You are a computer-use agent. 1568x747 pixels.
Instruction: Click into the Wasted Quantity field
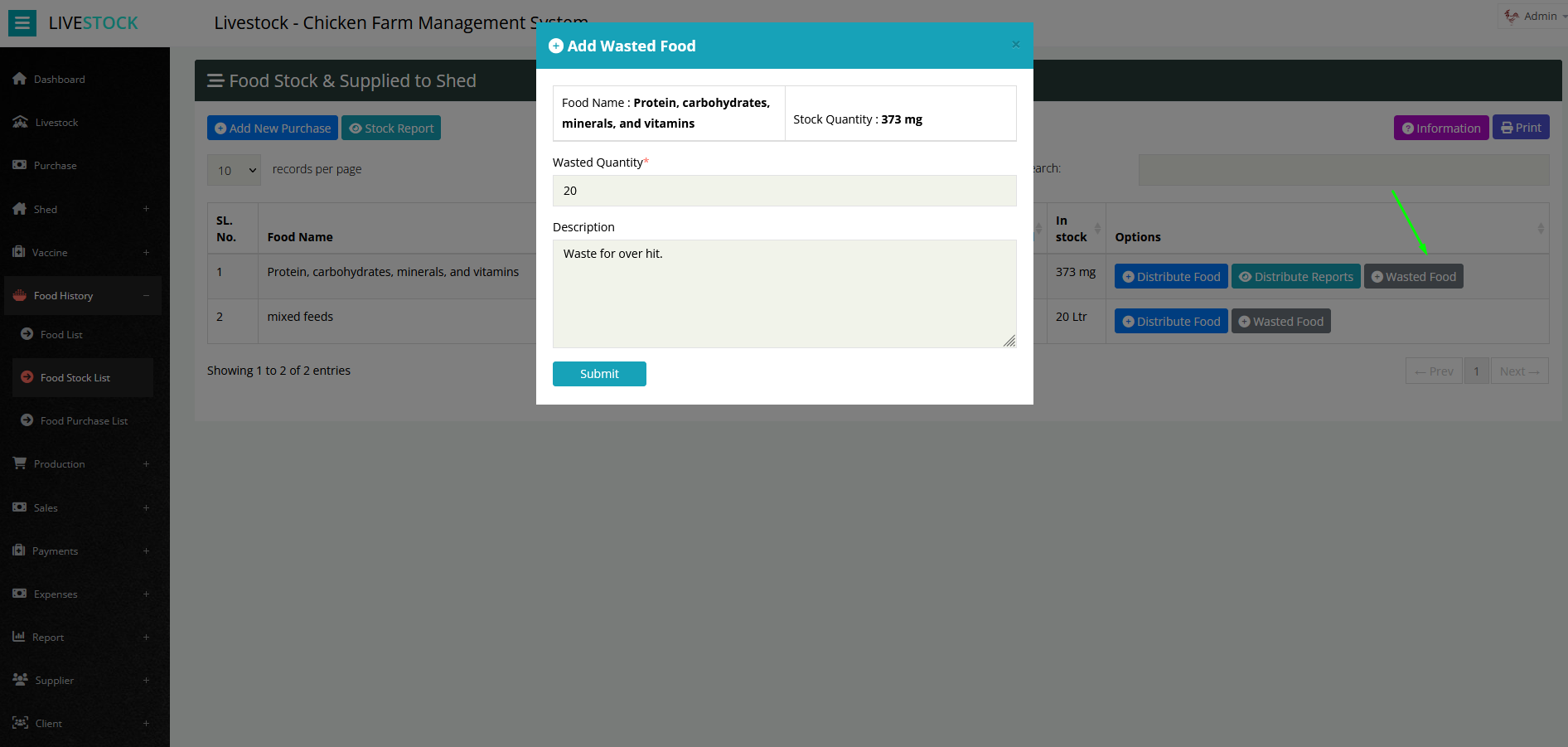(x=784, y=191)
